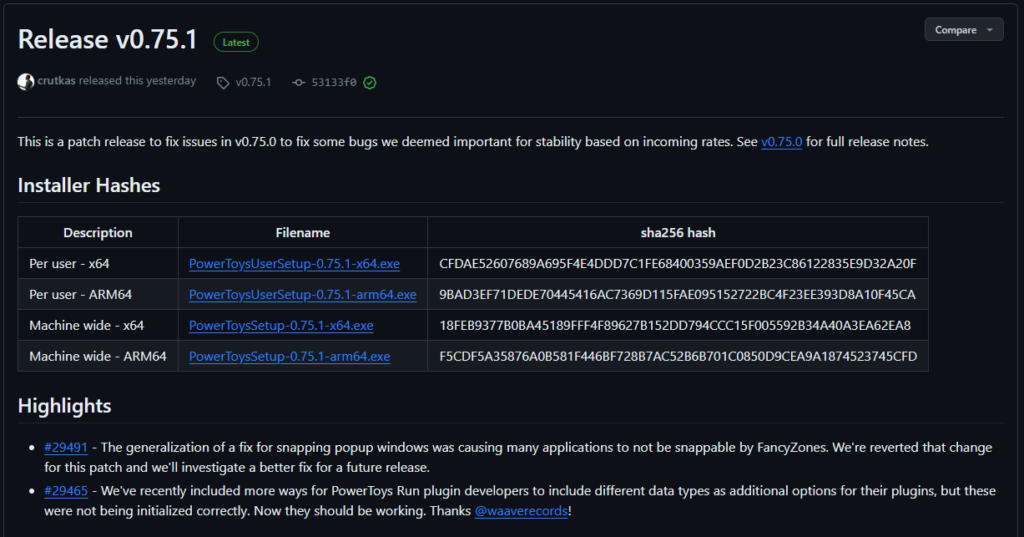Open the Compare dropdown button
Screen dimensions: 1024x537
963,29
